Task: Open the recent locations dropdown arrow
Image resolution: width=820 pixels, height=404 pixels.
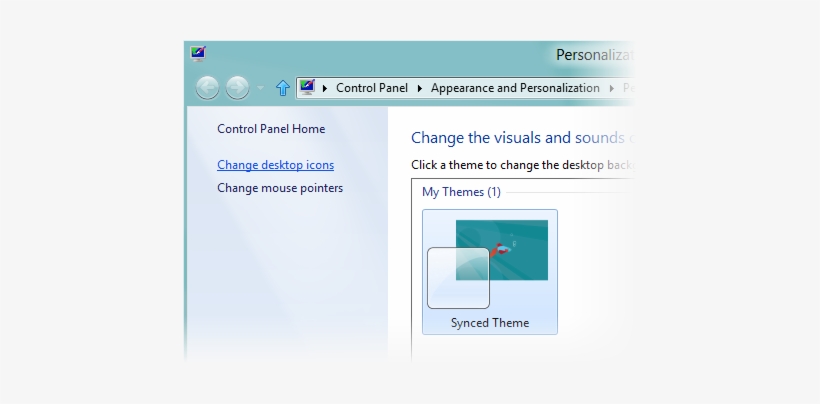Action: click(260, 88)
